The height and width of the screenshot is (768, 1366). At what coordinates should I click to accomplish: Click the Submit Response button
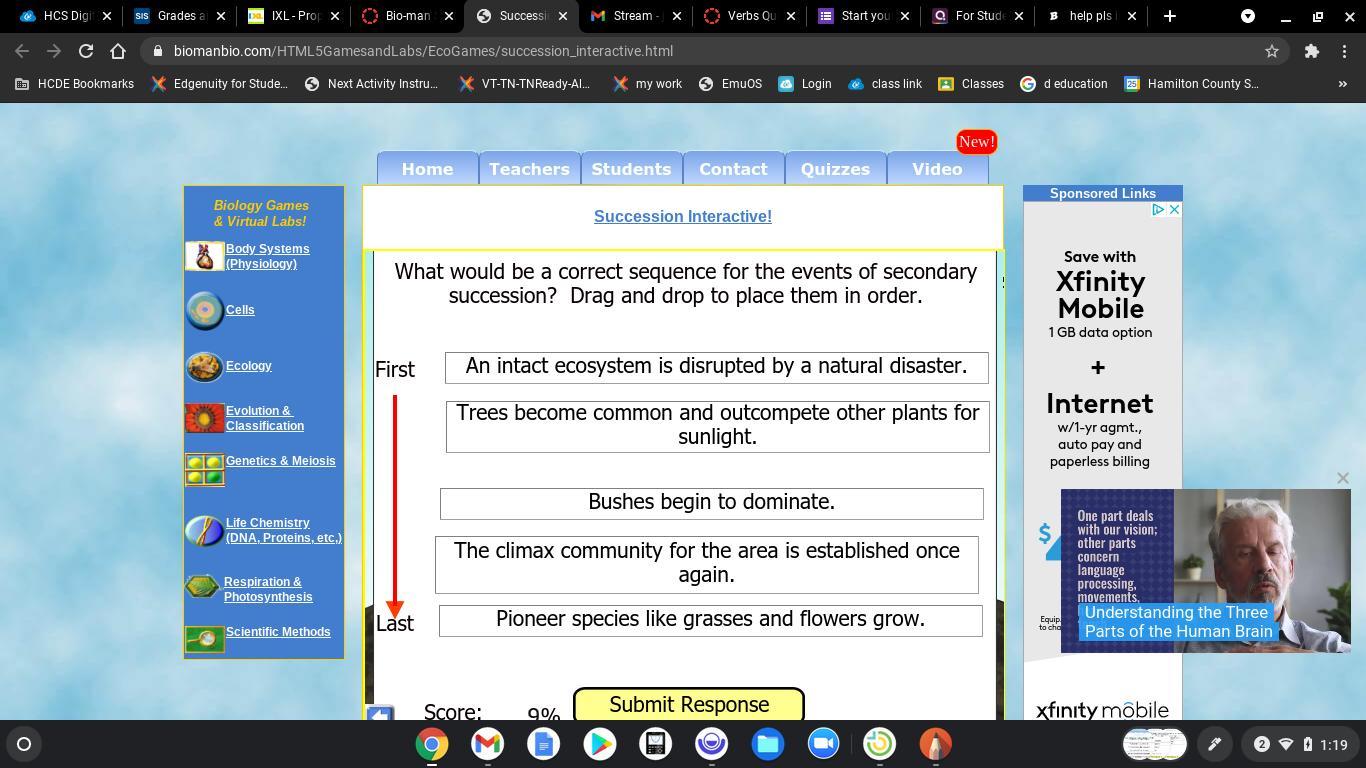(x=689, y=704)
